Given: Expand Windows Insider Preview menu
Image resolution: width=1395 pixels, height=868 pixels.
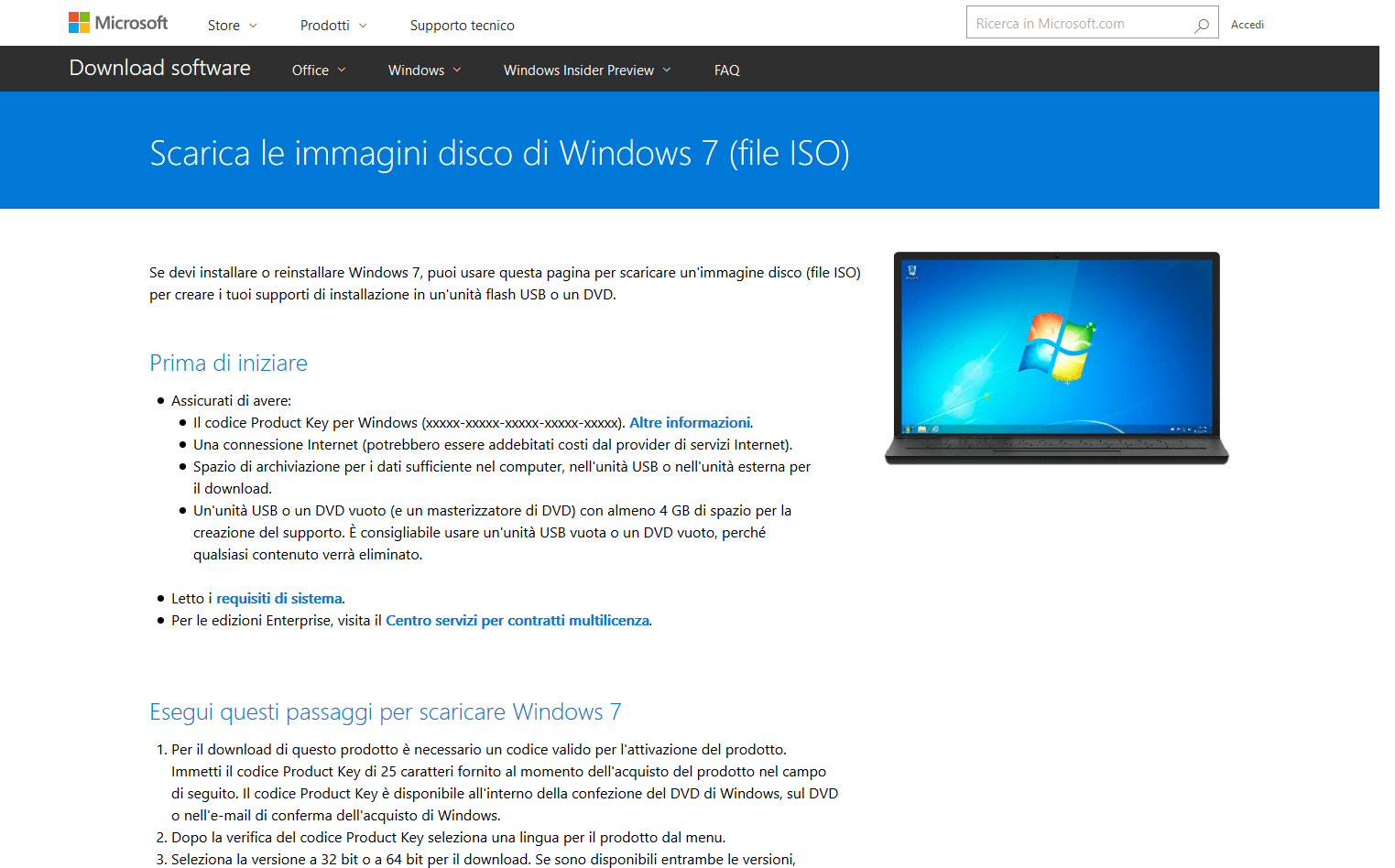Looking at the screenshot, I should [x=586, y=71].
